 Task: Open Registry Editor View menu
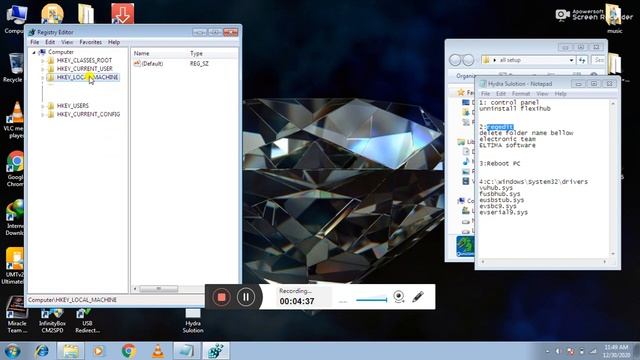click(67, 42)
